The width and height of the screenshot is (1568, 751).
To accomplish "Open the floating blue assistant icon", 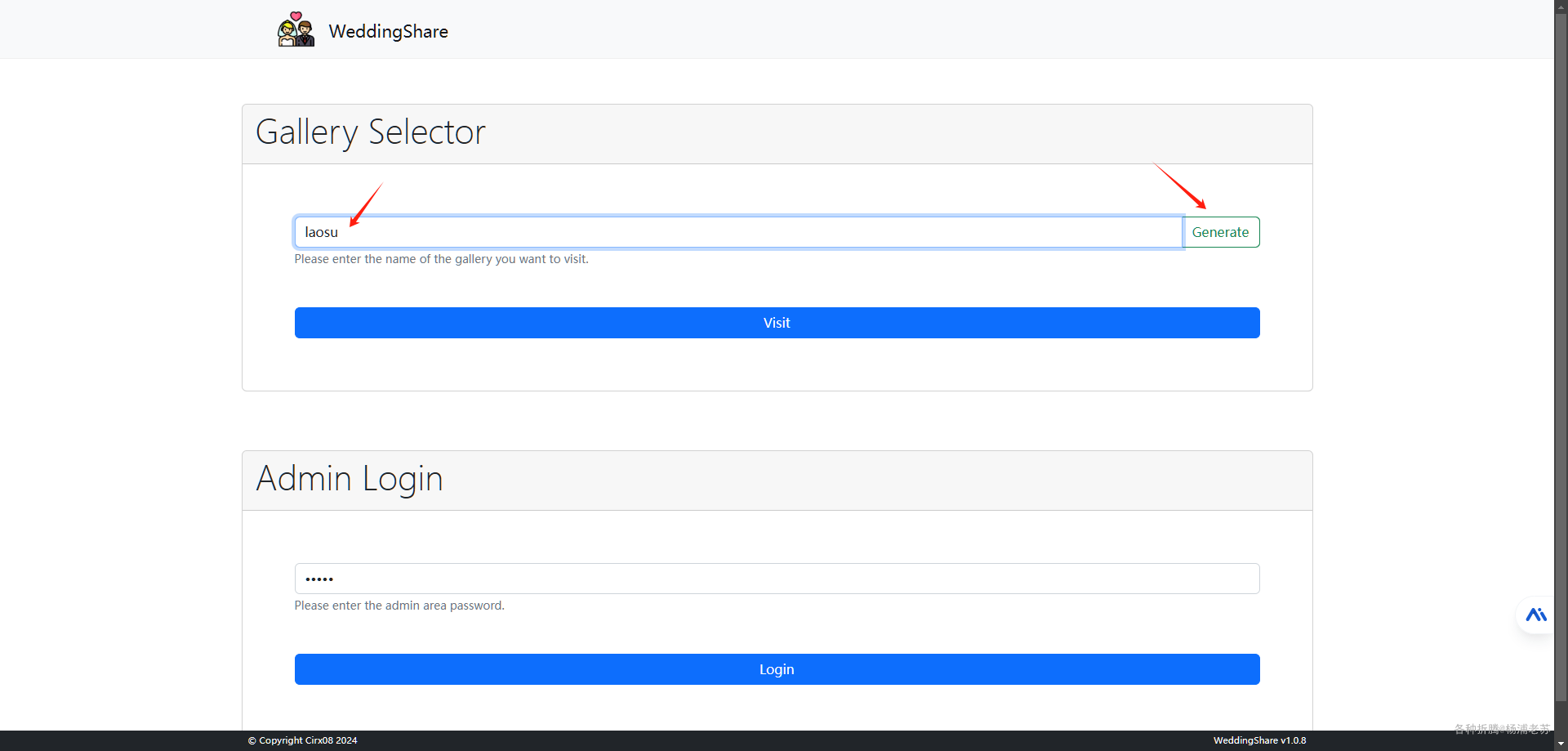I will pos(1535,615).
